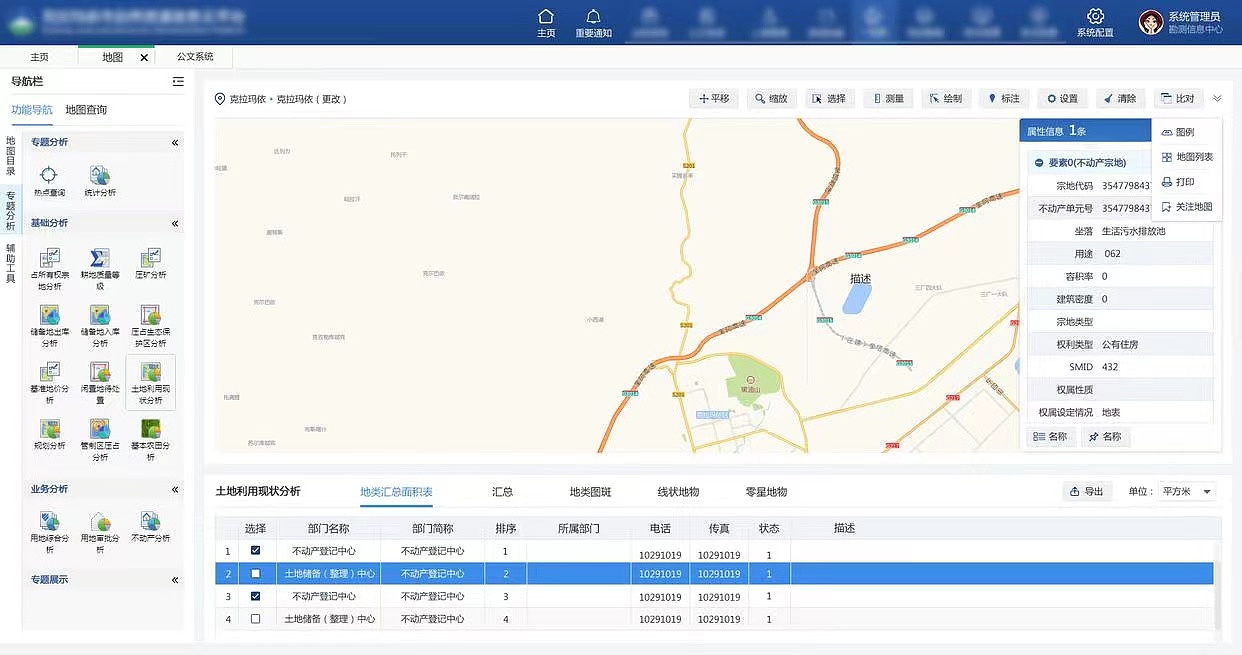The height and width of the screenshot is (655, 1242).
Task: Activate the 测量 (Measure) tool
Action: coord(887,98)
